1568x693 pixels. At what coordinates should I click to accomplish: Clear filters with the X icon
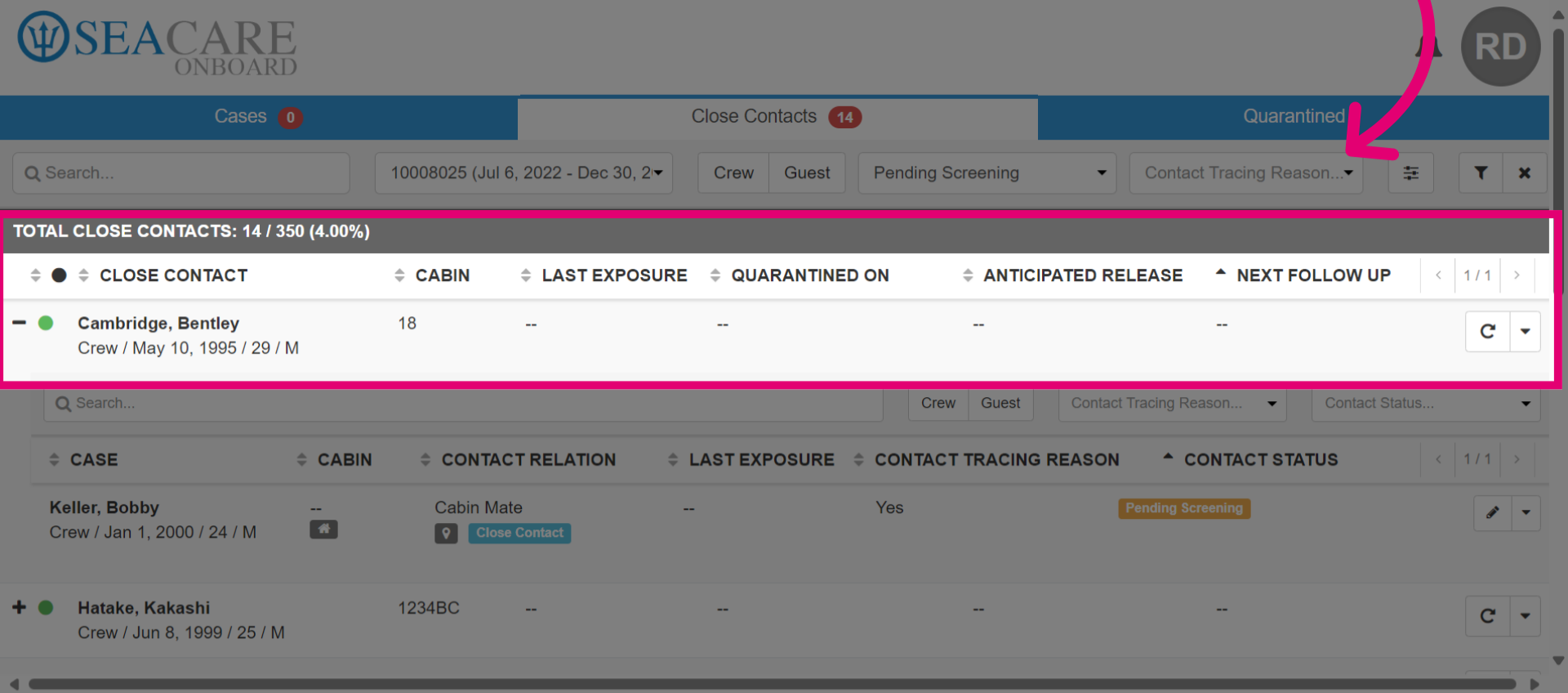point(1524,173)
